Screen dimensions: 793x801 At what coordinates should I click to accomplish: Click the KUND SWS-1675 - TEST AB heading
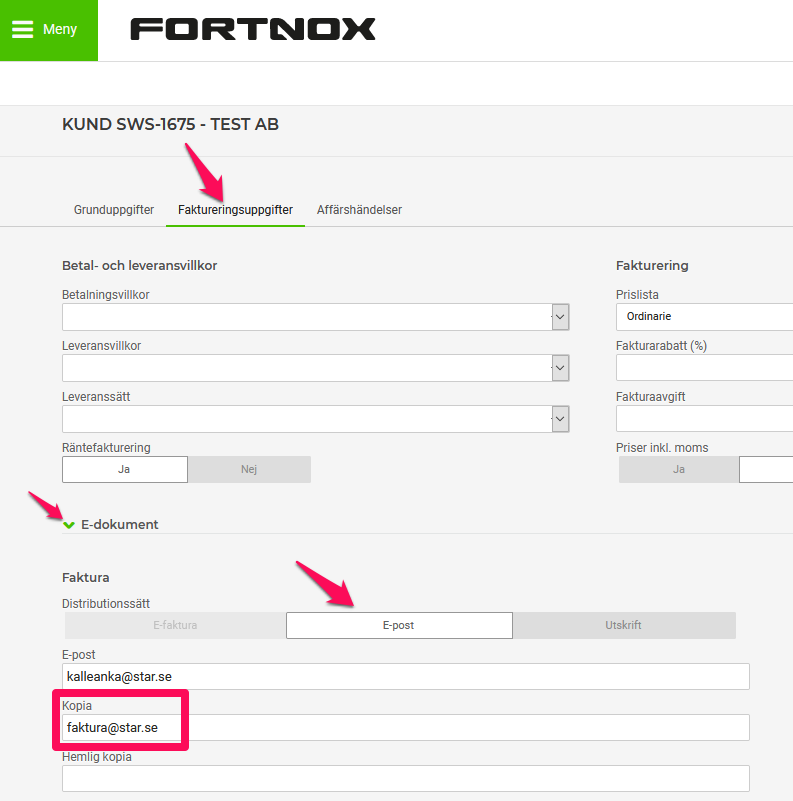point(170,124)
